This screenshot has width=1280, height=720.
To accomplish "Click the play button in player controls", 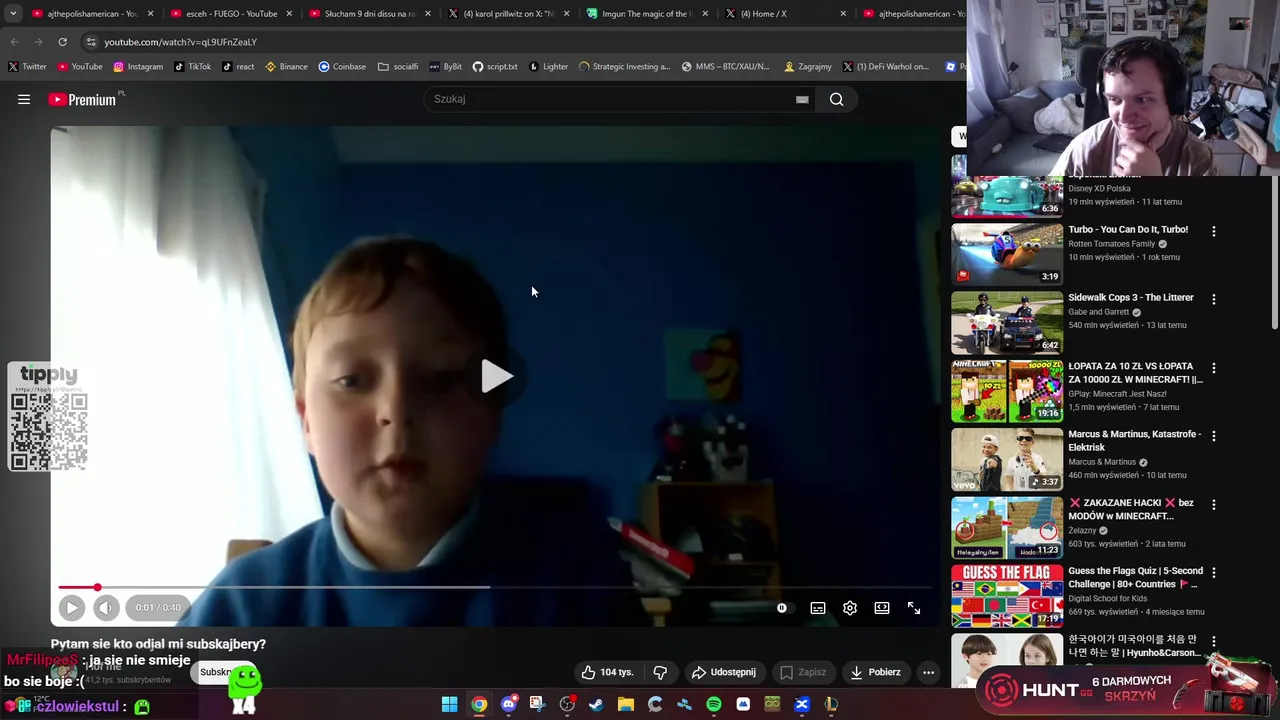I will [x=71, y=607].
